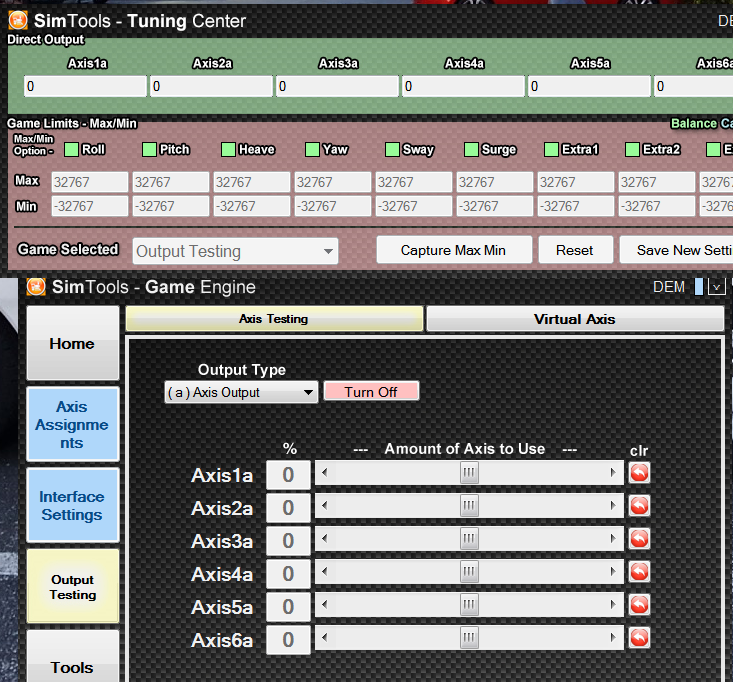This screenshot has height=693, width=733.
Task: Click the Axis1a slider right arrow
Action: point(613,473)
